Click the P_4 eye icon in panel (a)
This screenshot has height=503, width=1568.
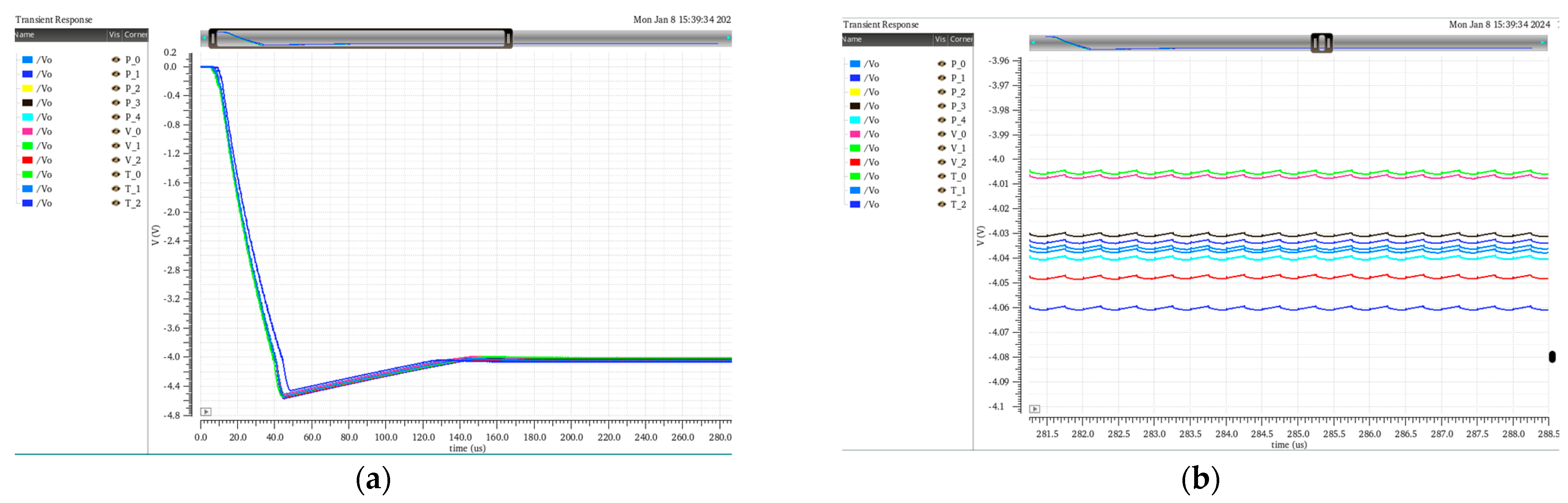click(x=116, y=117)
